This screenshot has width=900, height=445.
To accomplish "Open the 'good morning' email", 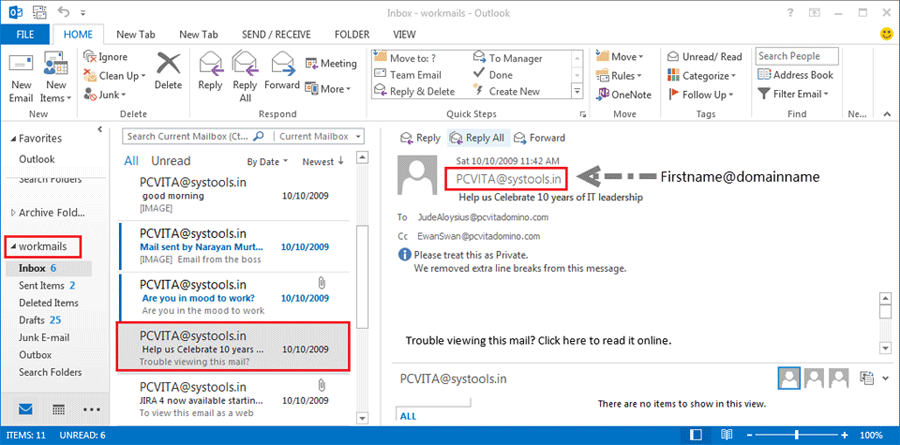I will pos(234,196).
